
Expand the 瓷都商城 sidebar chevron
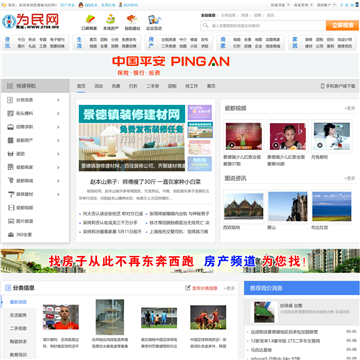pos(58,181)
